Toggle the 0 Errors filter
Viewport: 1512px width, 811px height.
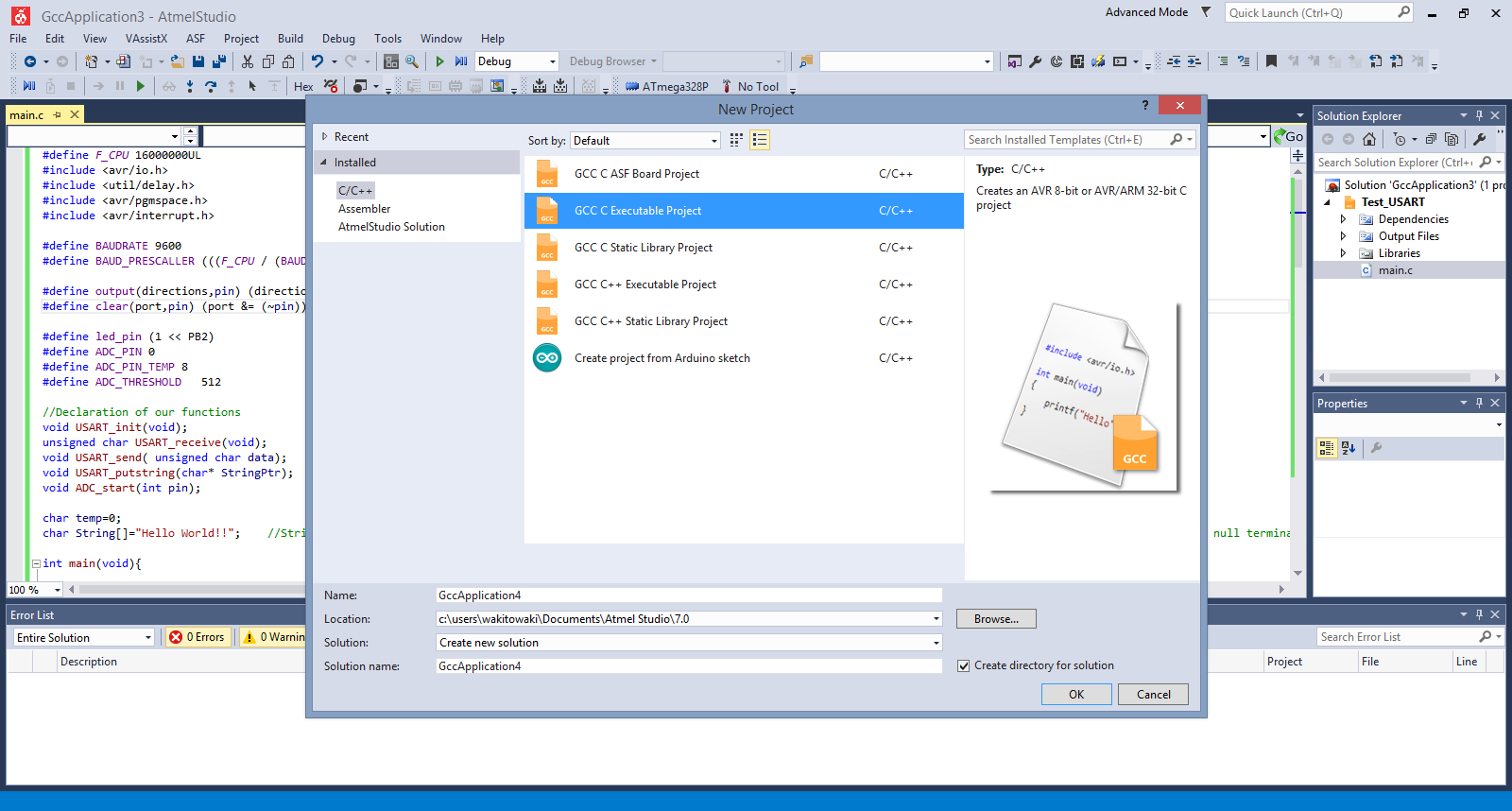(198, 637)
